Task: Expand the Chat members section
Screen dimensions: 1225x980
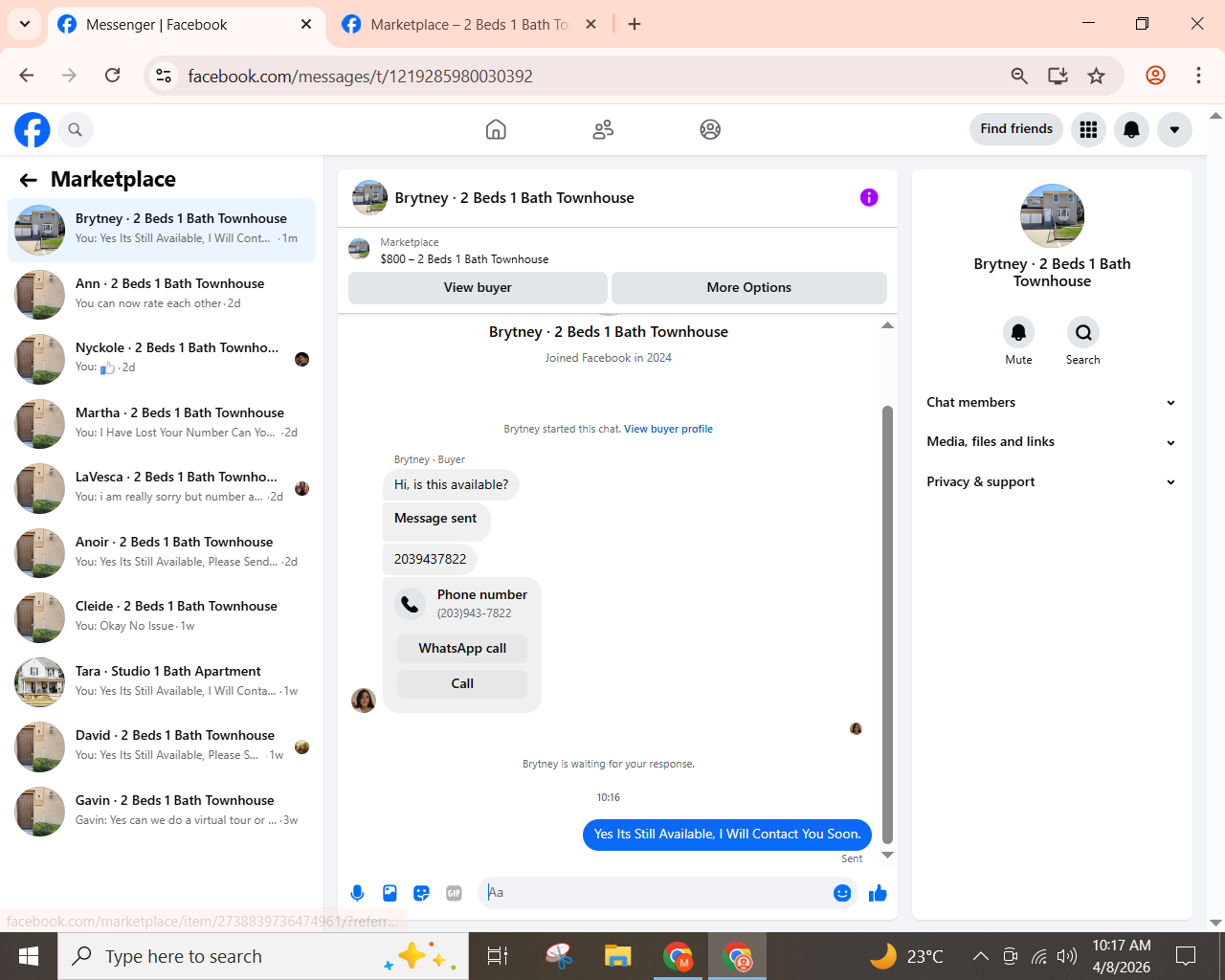Action: click(x=1051, y=402)
